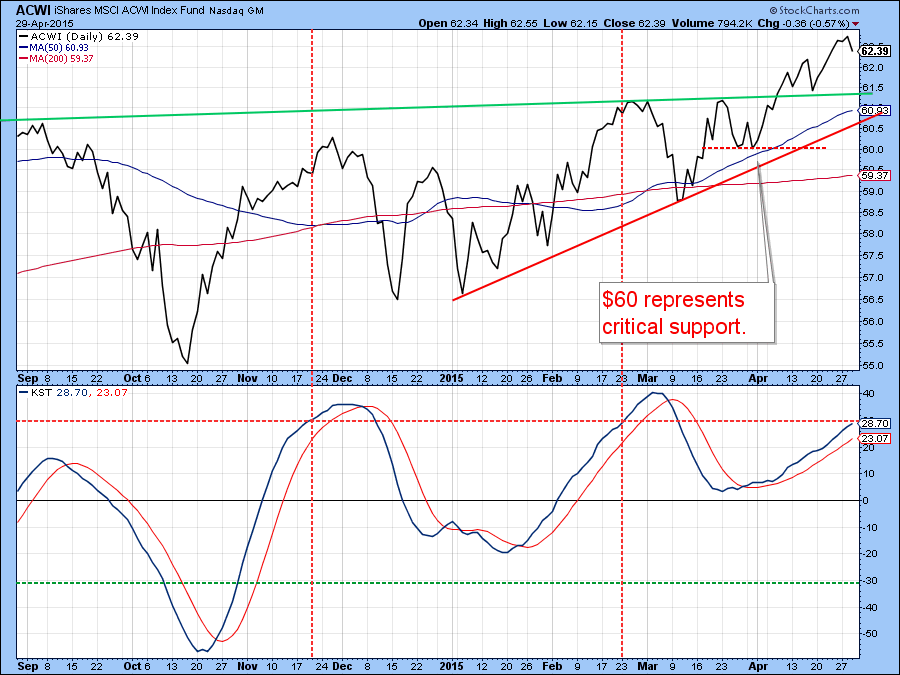Click the boxed 28.70 KST axis tag

(875, 424)
